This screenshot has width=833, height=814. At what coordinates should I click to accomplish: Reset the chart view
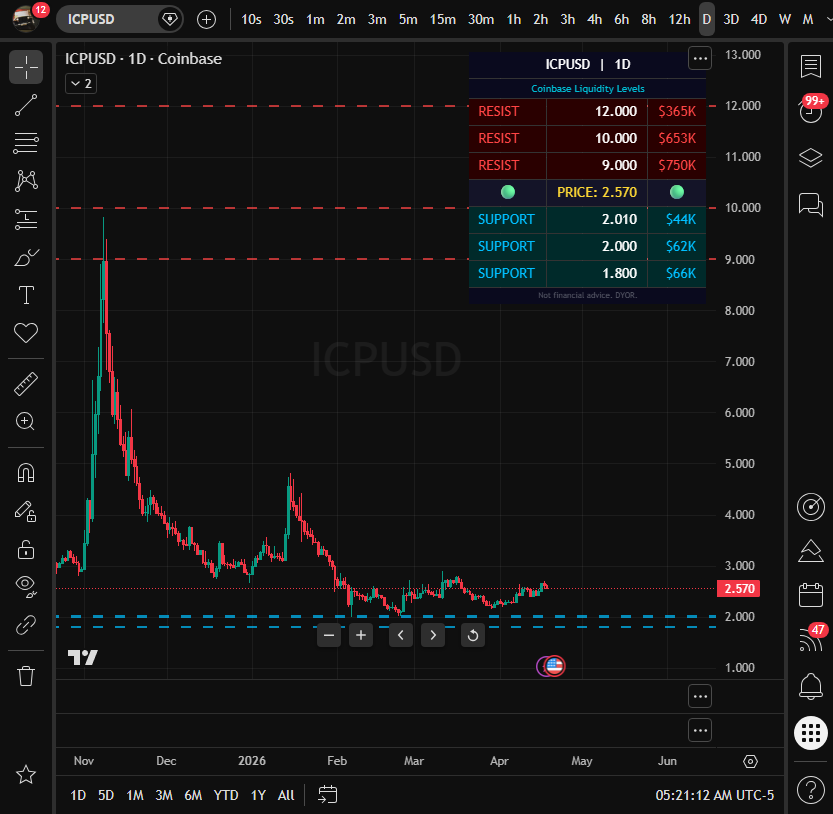click(472, 635)
